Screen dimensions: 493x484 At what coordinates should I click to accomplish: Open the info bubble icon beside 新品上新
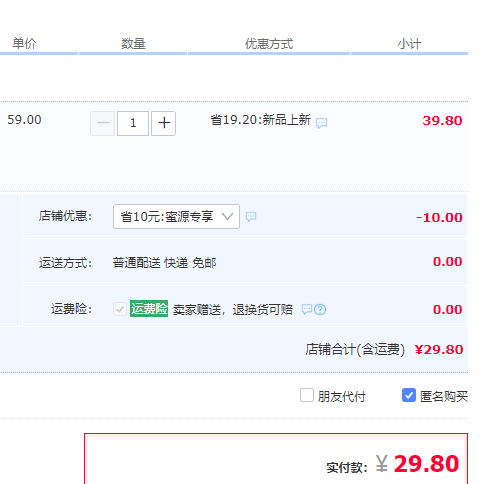point(321,123)
